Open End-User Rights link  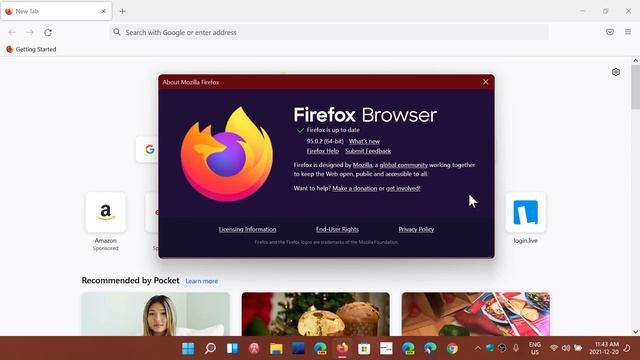(x=337, y=229)
